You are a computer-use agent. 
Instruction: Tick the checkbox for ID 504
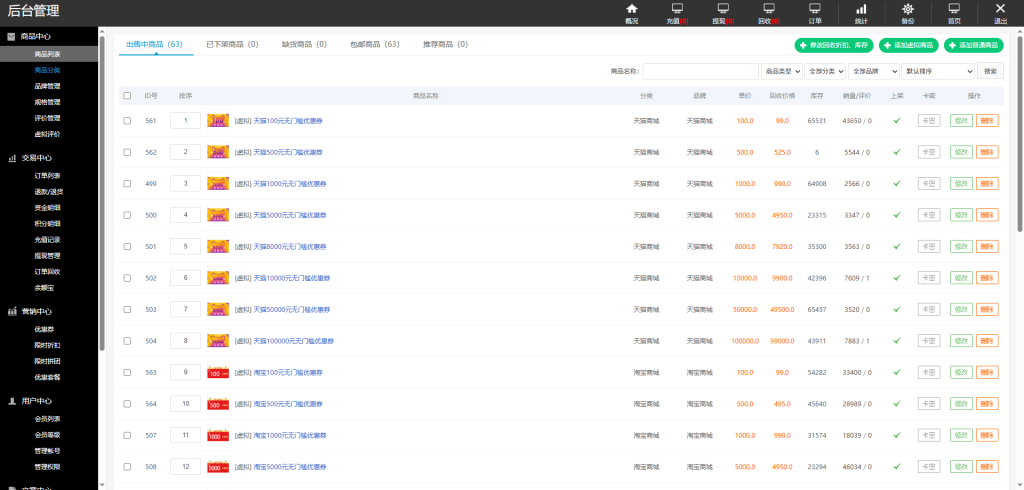127,341
